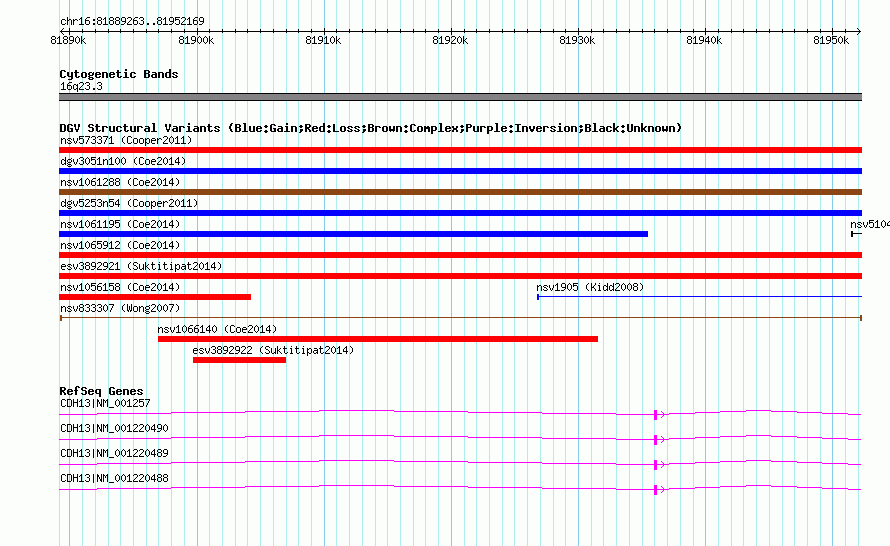Select the thin brown line of nsv833307
The image size is (890, 546).
pos(460,318)
